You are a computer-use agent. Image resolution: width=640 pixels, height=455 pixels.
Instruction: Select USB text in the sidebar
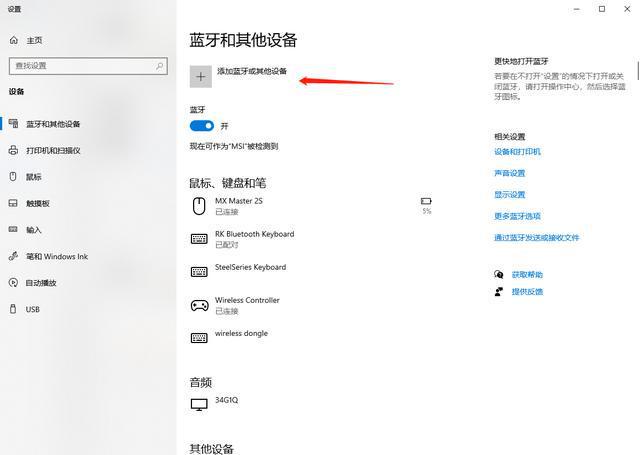33,309
